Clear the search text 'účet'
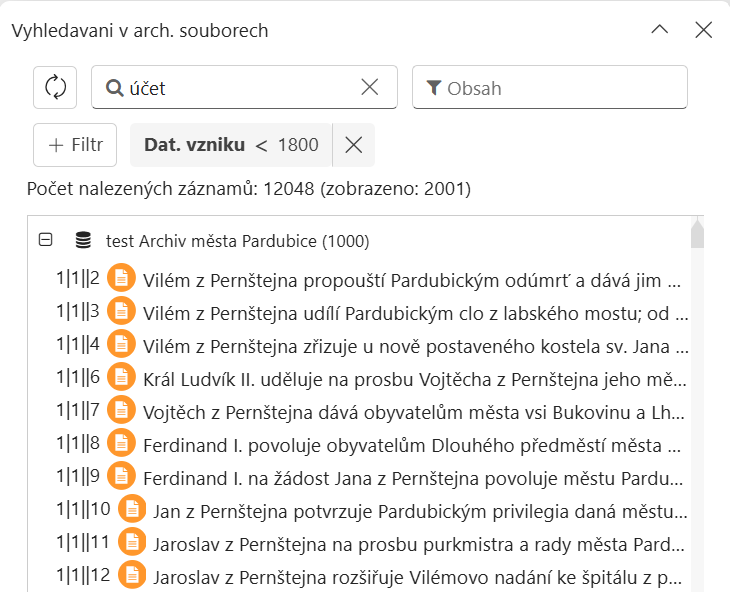 370,87
